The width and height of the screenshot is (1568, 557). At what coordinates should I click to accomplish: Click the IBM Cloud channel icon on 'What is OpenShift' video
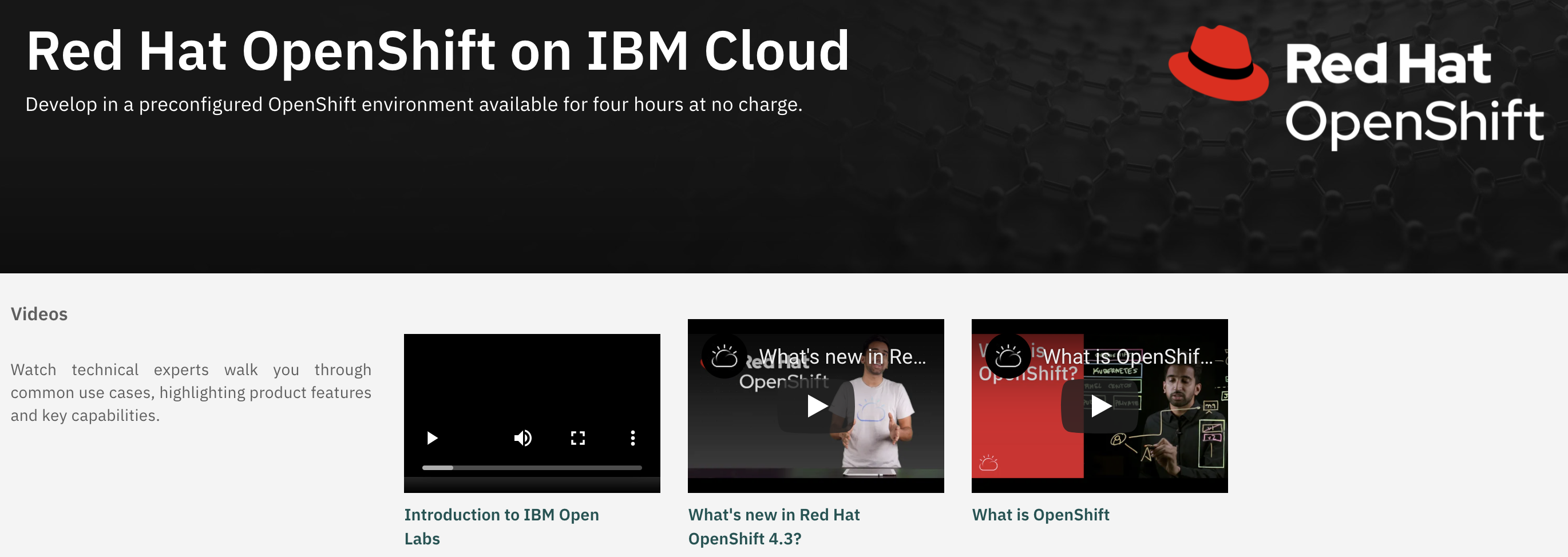tap(1007, 356)
